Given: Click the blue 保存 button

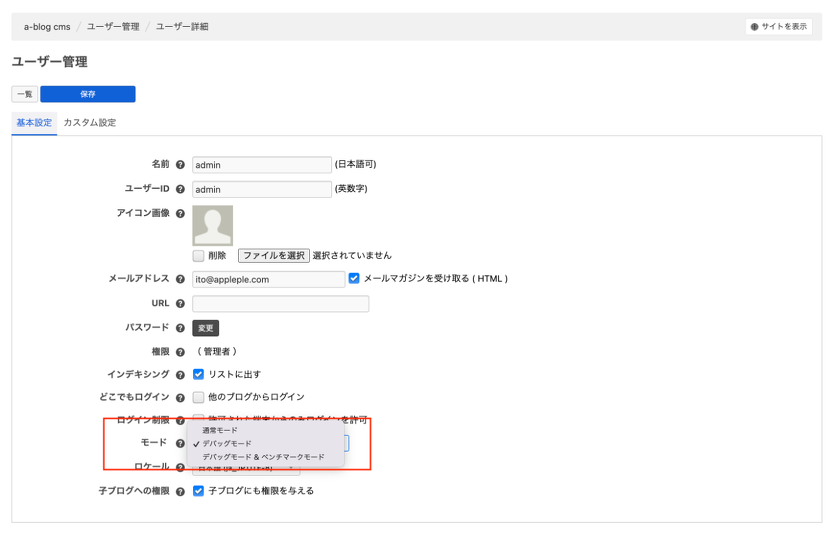Looking at the screenshot, I should [x=88, y=94].
